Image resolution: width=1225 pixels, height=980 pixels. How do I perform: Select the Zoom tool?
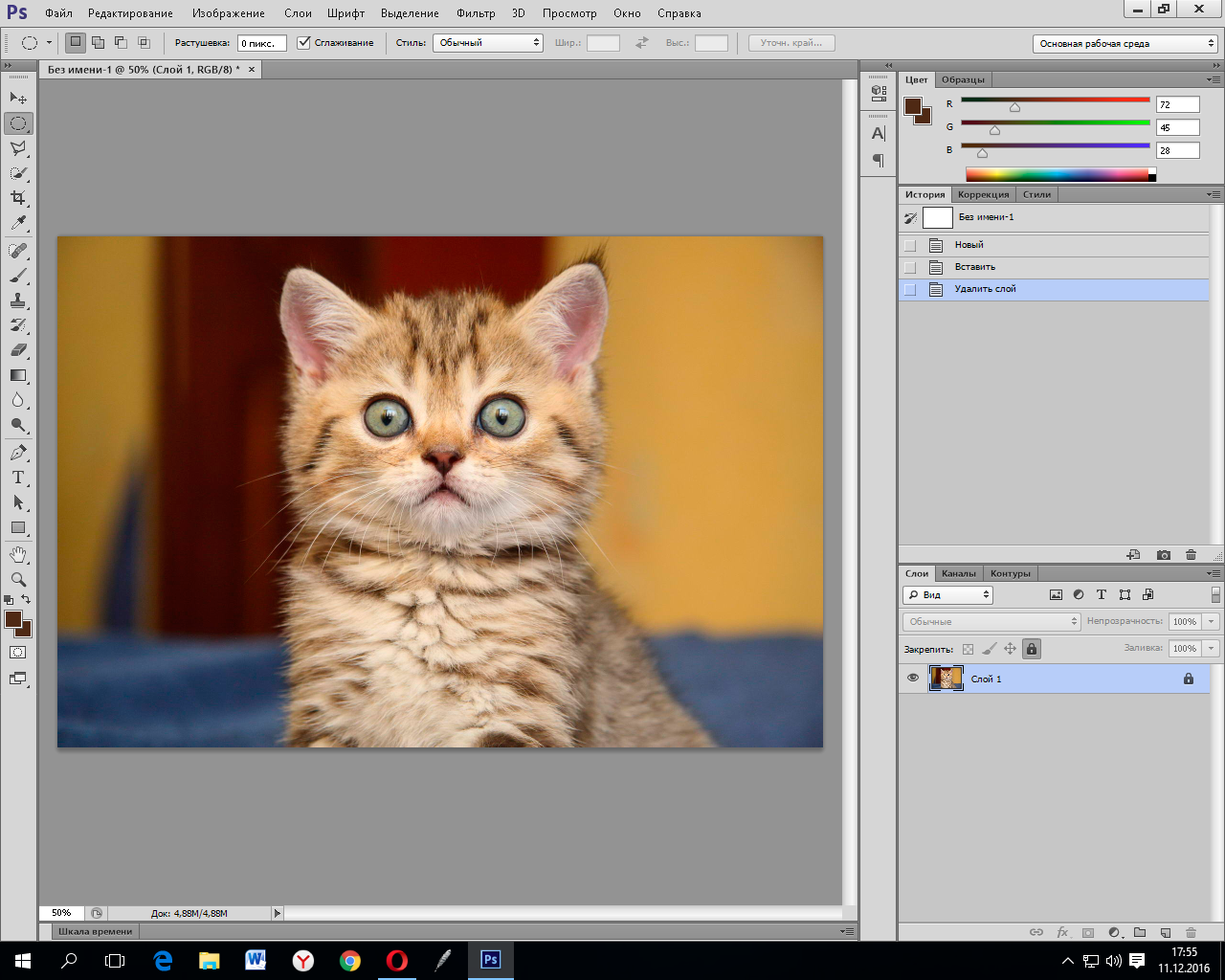(x=18, y=580)
